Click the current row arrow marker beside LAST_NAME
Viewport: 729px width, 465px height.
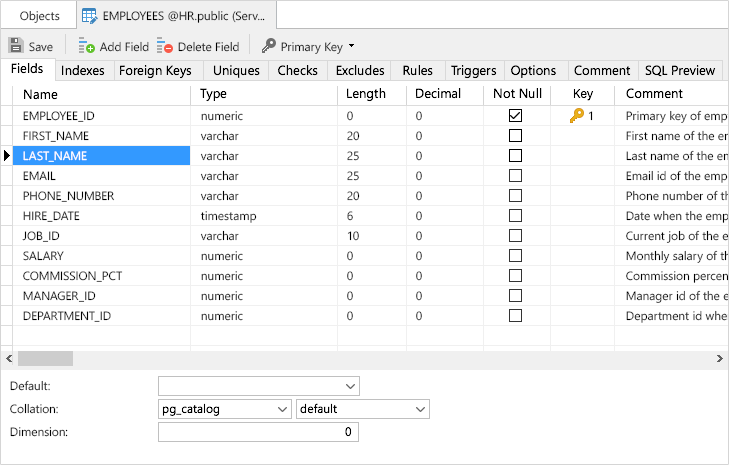(7, 155)
